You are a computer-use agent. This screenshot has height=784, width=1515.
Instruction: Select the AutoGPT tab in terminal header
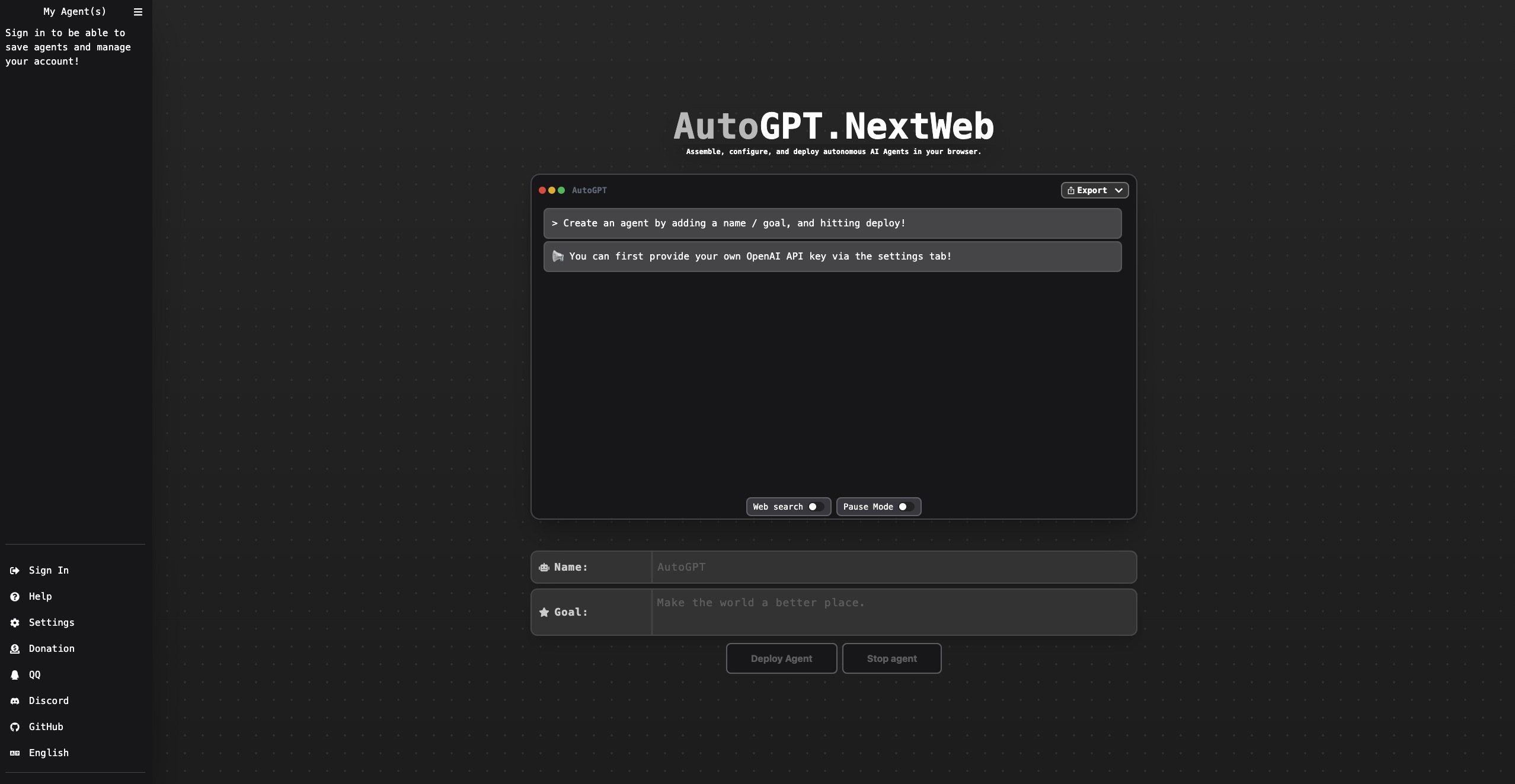(x=590, y=190)
